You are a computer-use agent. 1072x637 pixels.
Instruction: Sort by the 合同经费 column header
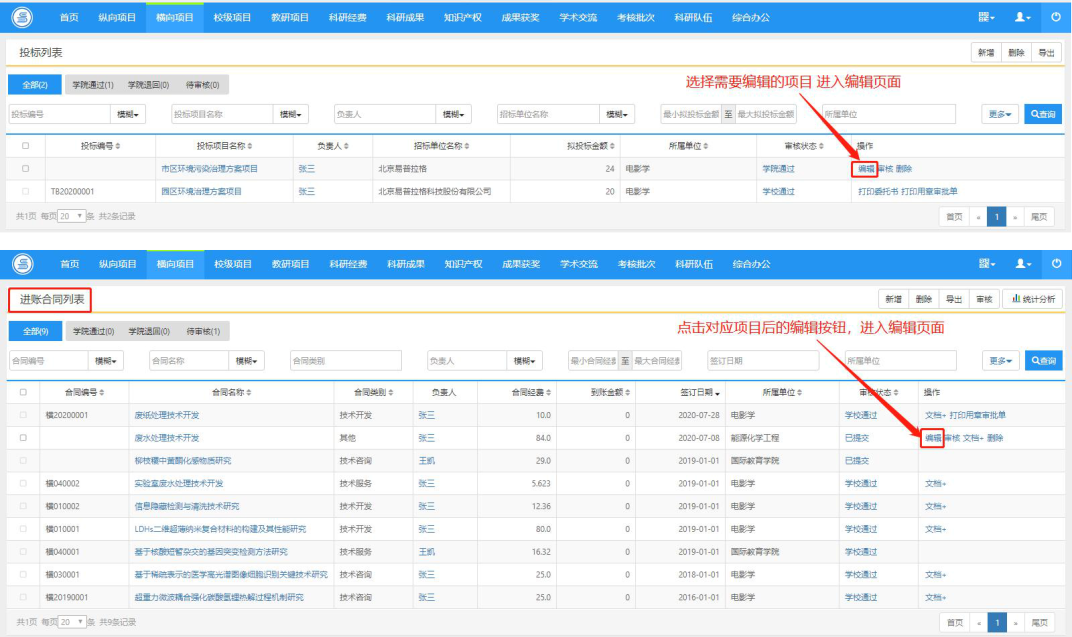tap(531, 392)
